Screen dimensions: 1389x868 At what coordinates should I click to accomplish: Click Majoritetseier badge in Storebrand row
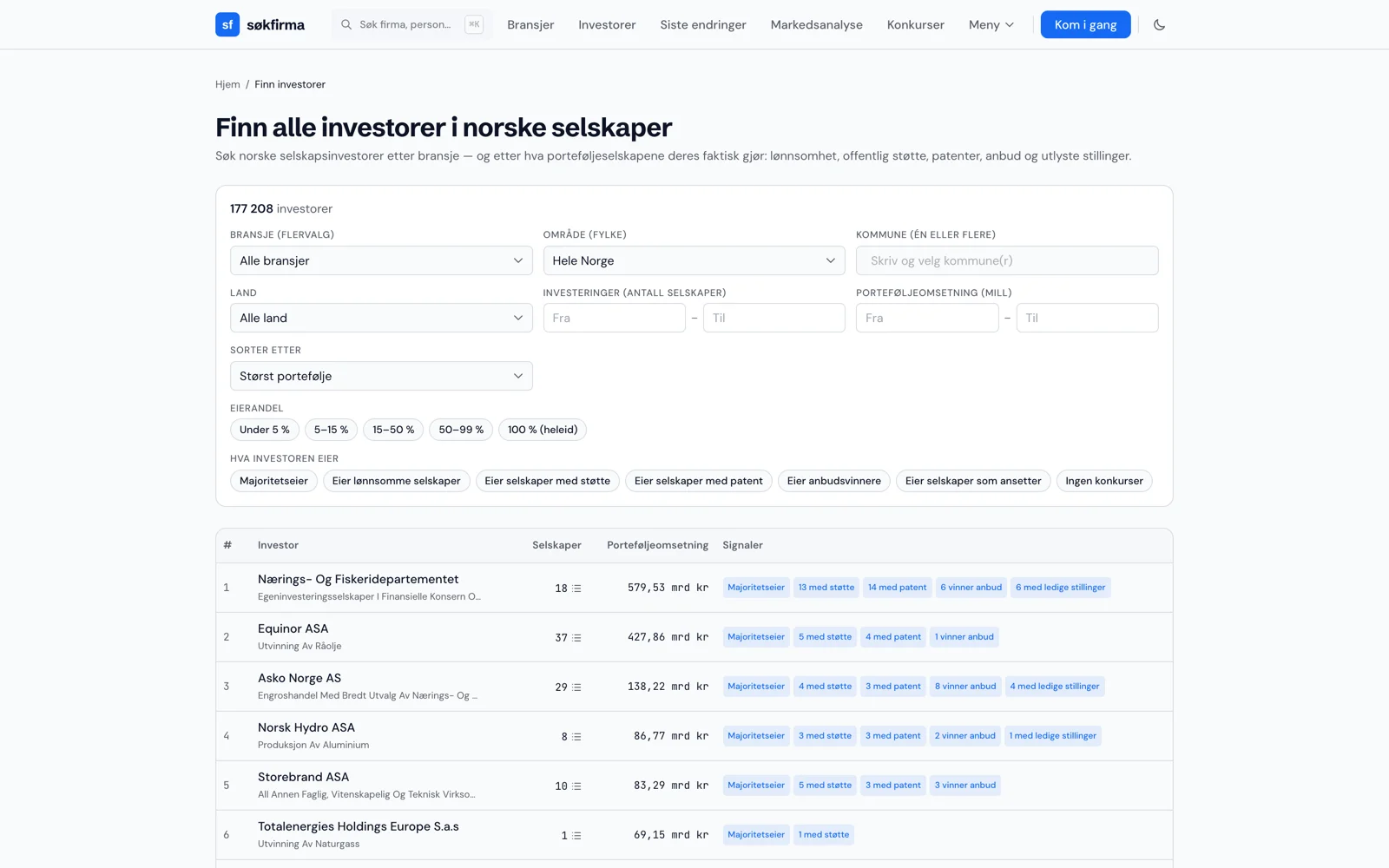coord(756,786)
